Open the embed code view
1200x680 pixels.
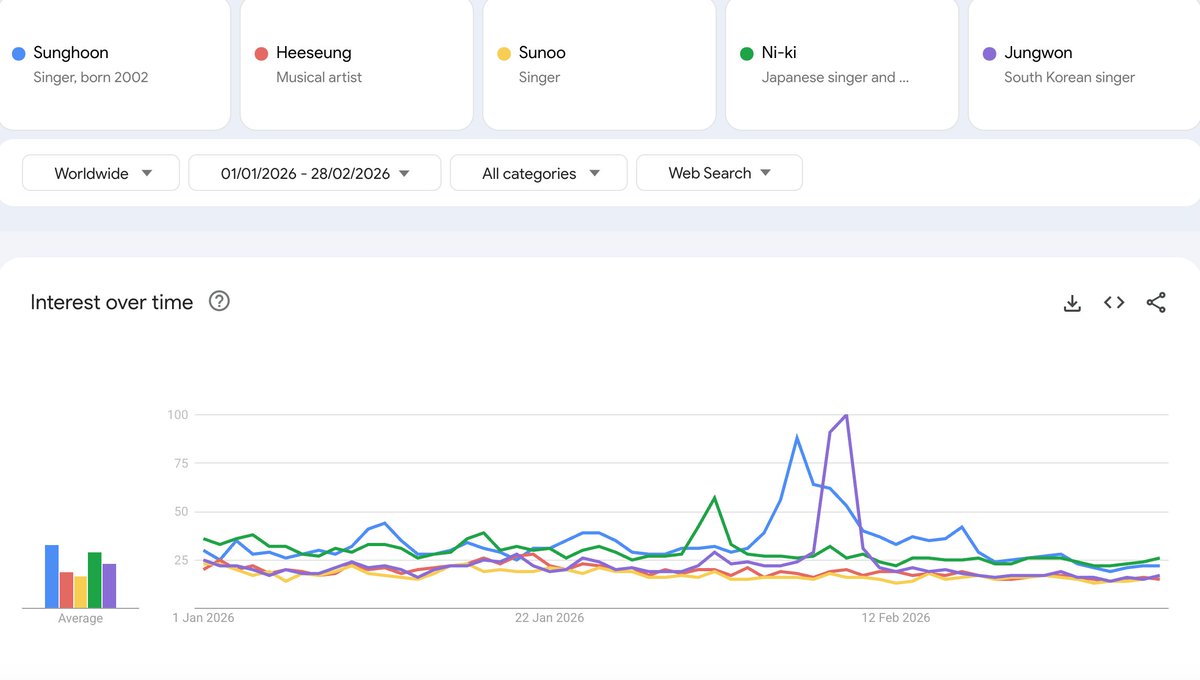tap(1114, 302)
